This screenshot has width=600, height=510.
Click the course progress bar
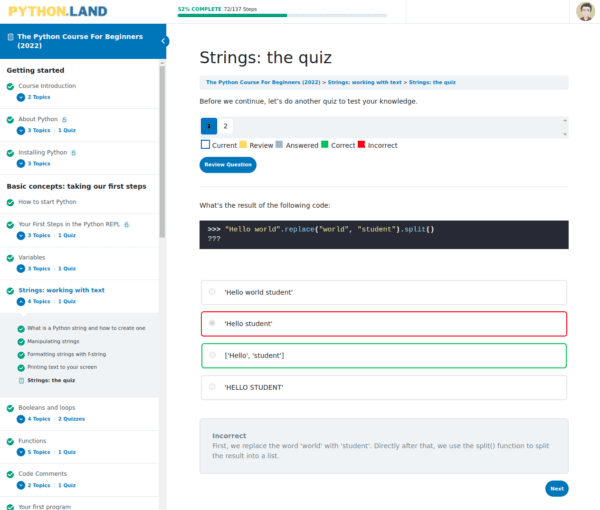point(282,16)
